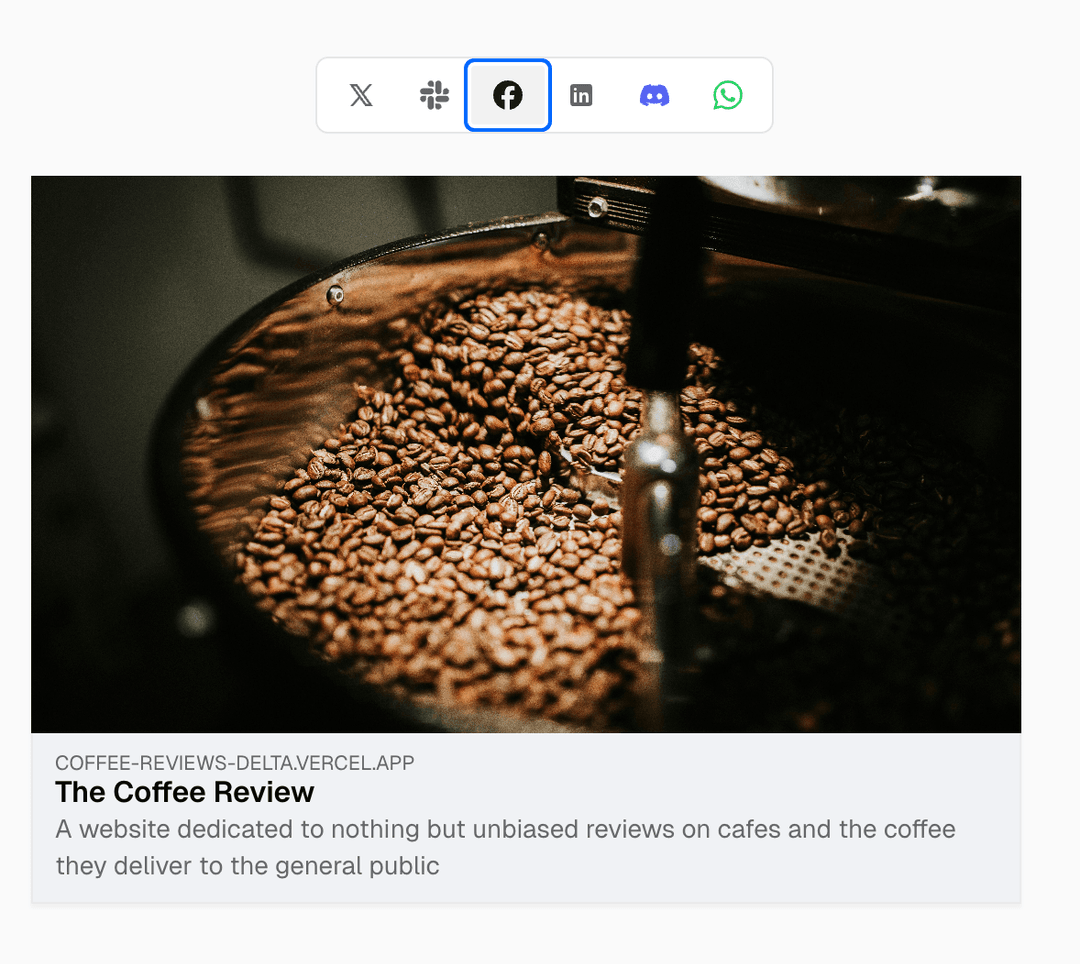Open The Coffee Review title link
Image resolution: width=1080 pixels, height=964 pixels.
185,793
